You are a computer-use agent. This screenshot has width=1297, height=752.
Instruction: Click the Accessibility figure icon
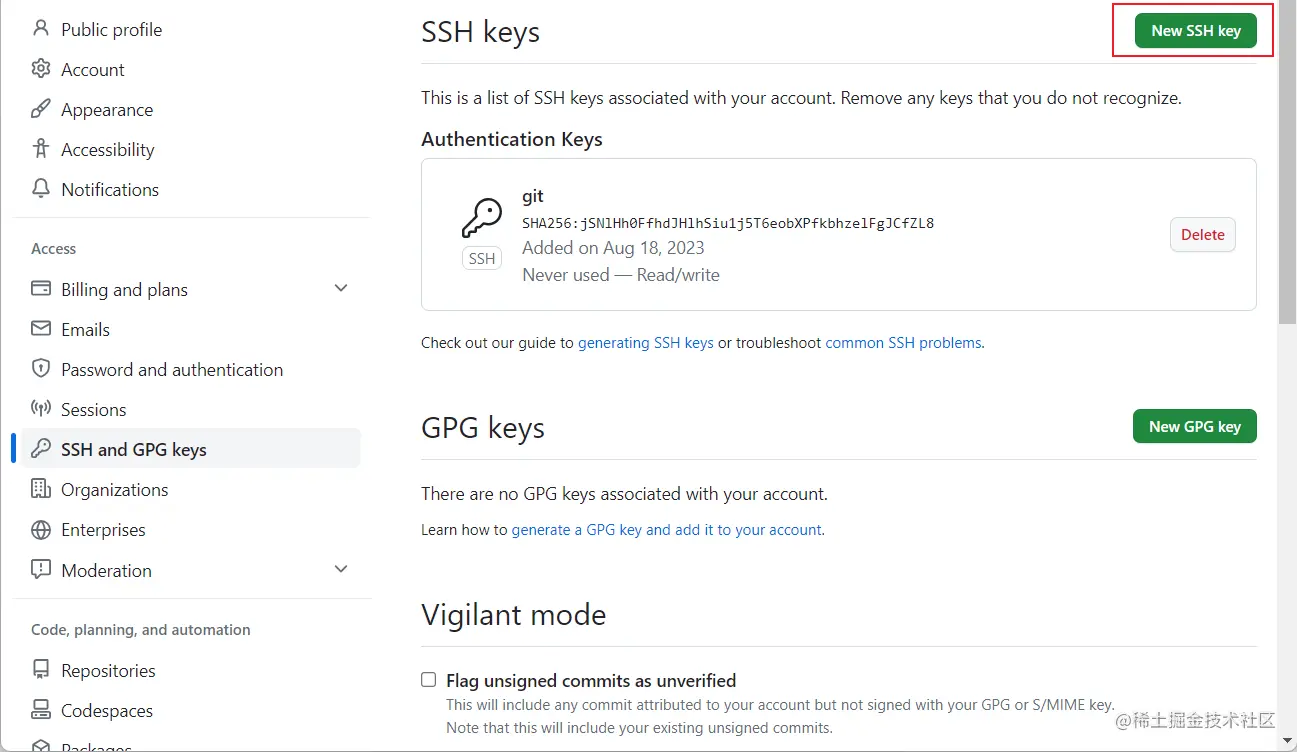[x=41, y=149]
